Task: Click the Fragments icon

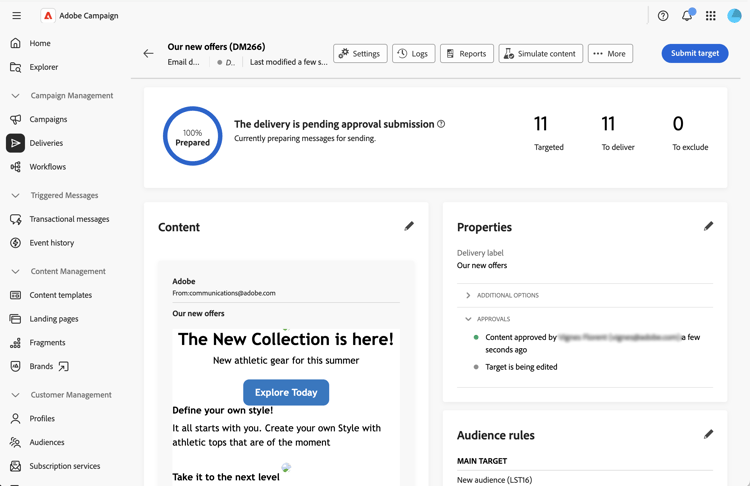Action: pyautogui.click(x=15, y=342)
